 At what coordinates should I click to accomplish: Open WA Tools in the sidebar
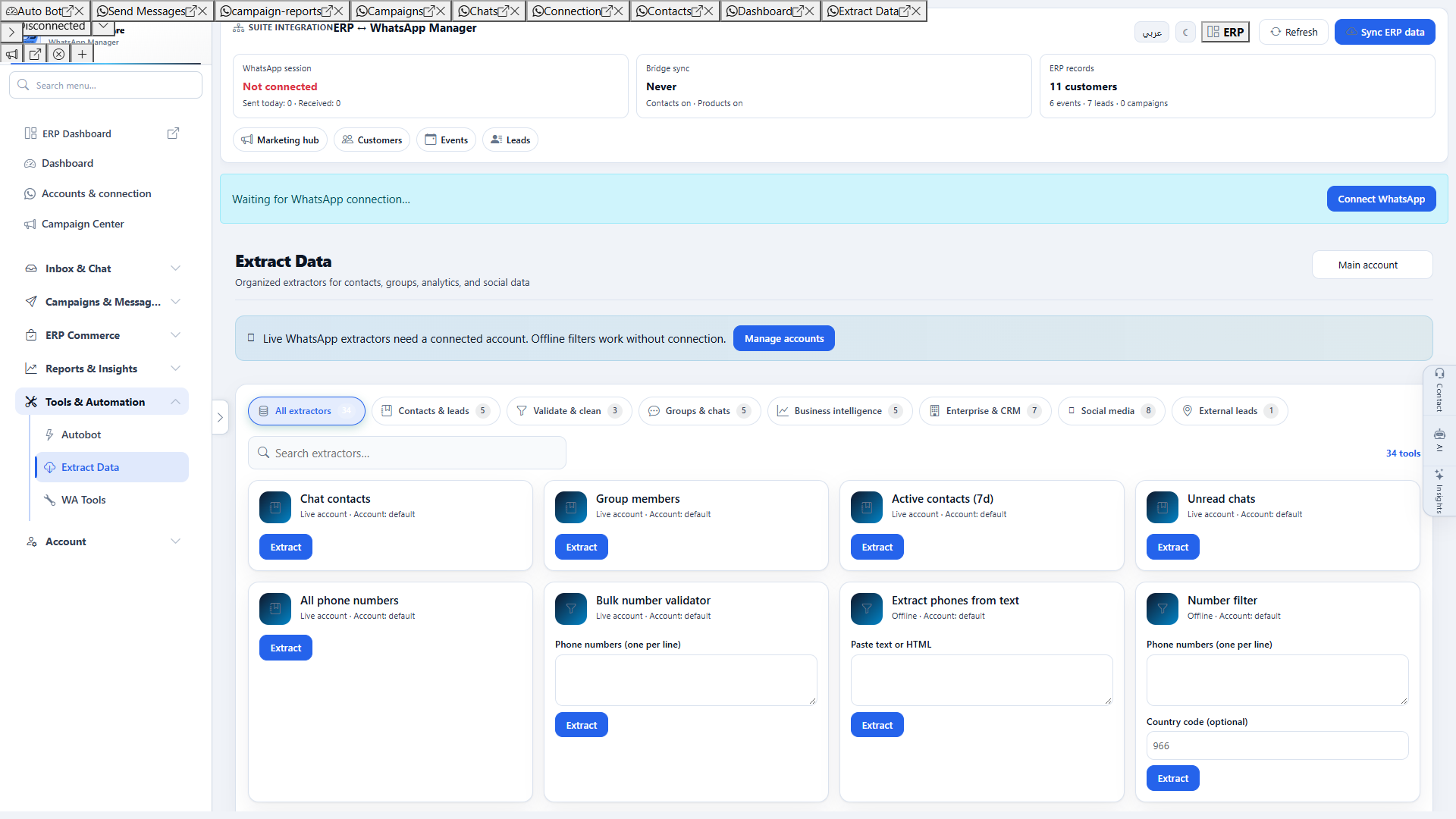pyautogui.click(x=111, y=500)
